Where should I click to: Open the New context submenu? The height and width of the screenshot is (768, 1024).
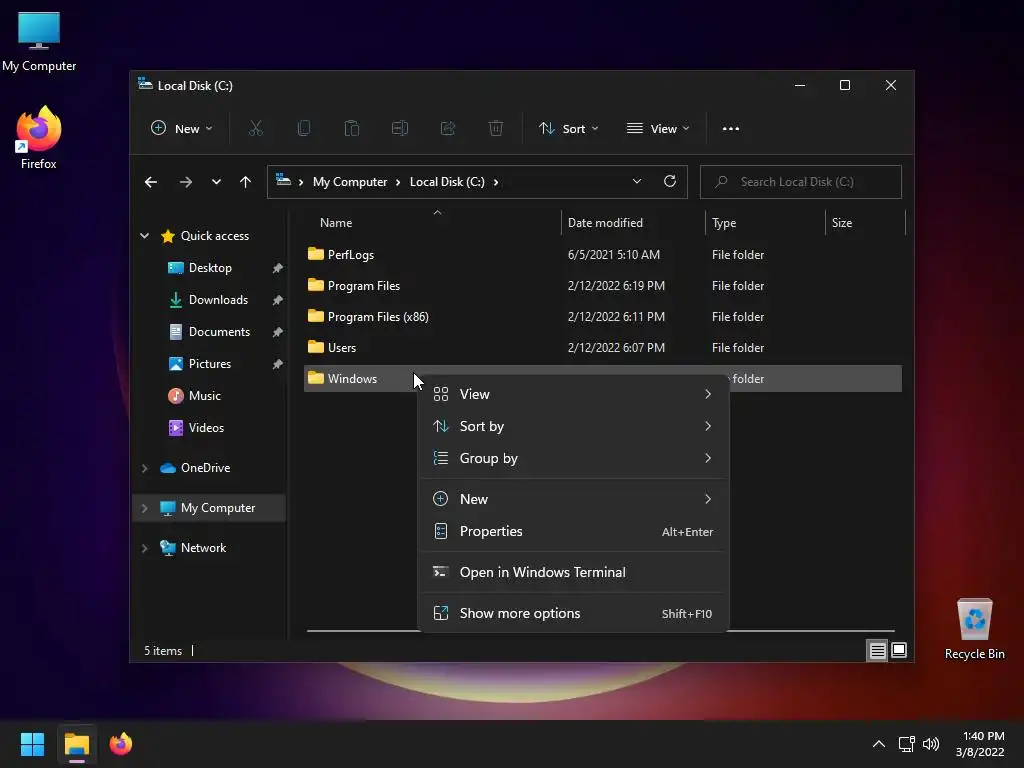(x=573, y=500)
